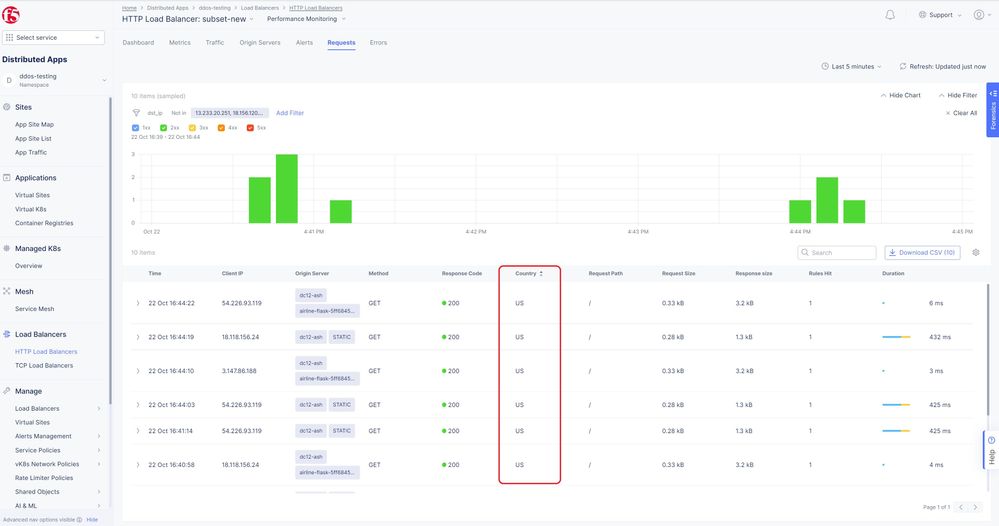This screenshot has height=526, width=999.
Task: Click the filter funnel icon
Action: 137,114
